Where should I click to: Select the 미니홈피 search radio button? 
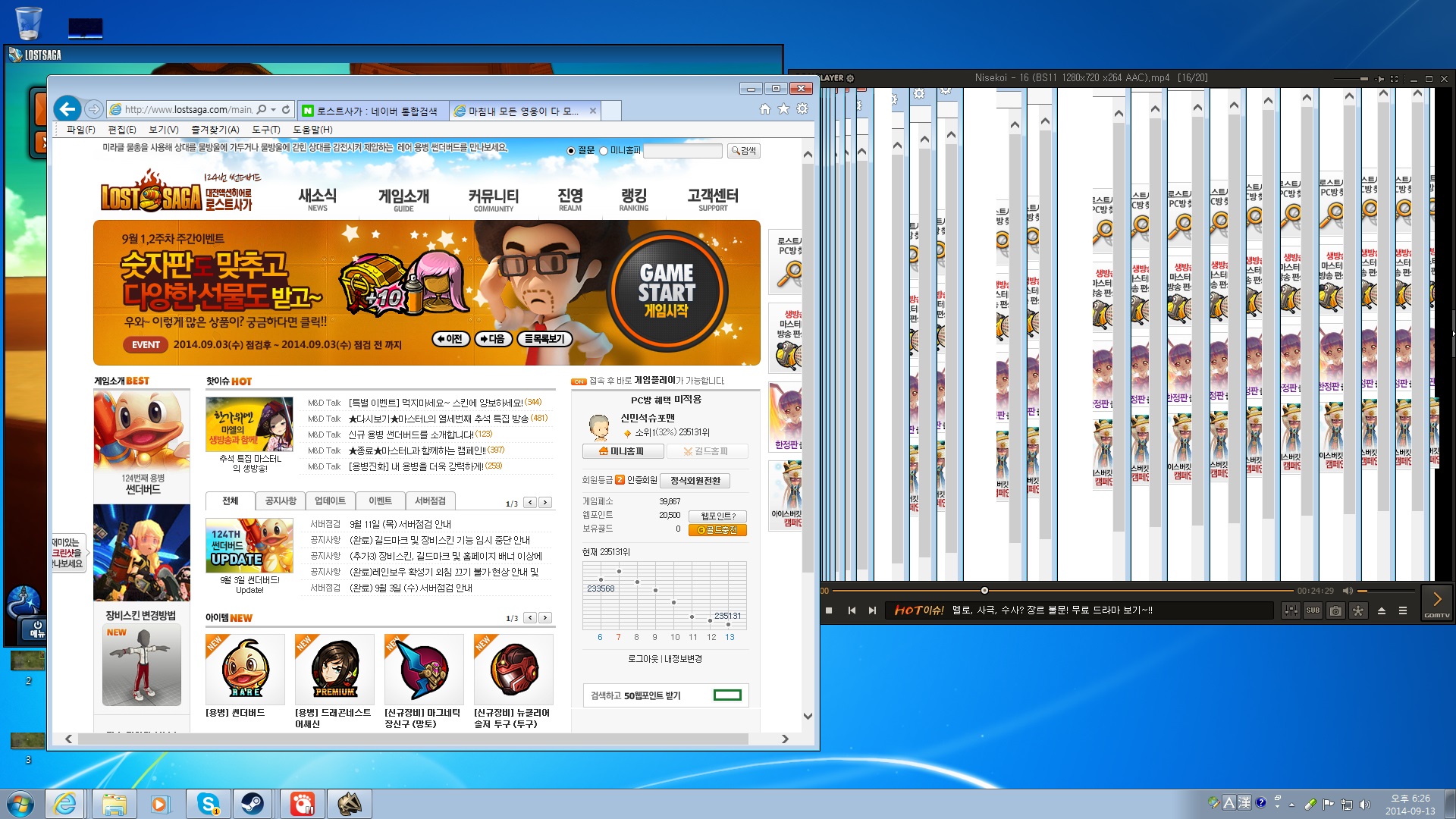click(604, 151)
